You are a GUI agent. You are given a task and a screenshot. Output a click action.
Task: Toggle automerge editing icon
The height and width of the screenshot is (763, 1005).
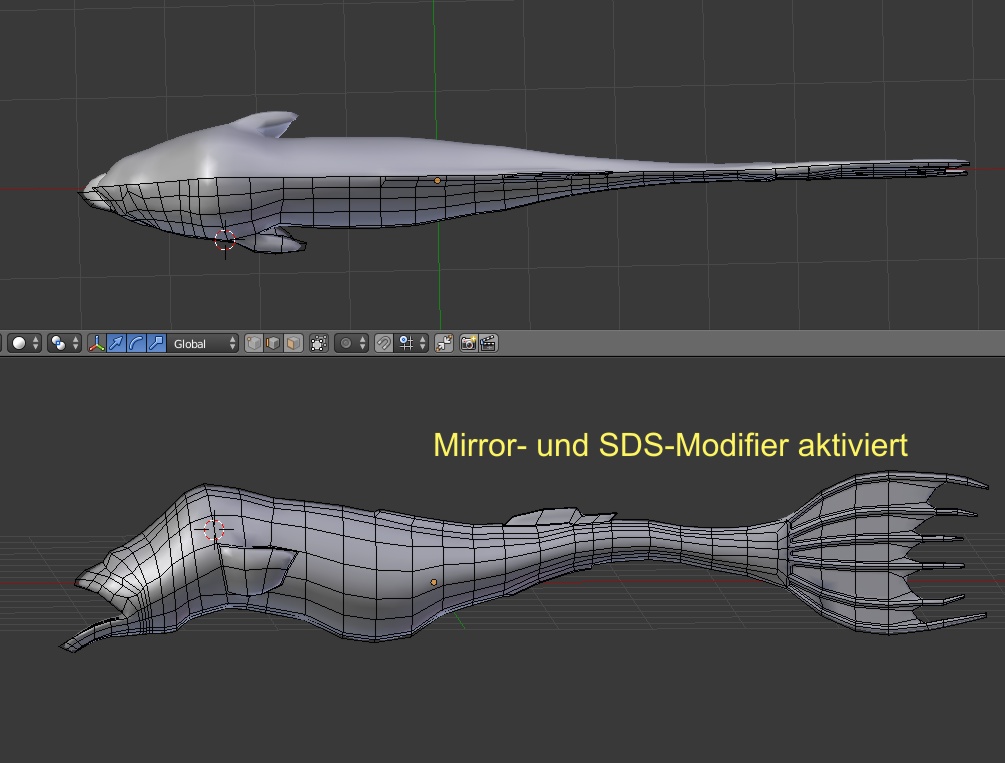coord(444,343)
